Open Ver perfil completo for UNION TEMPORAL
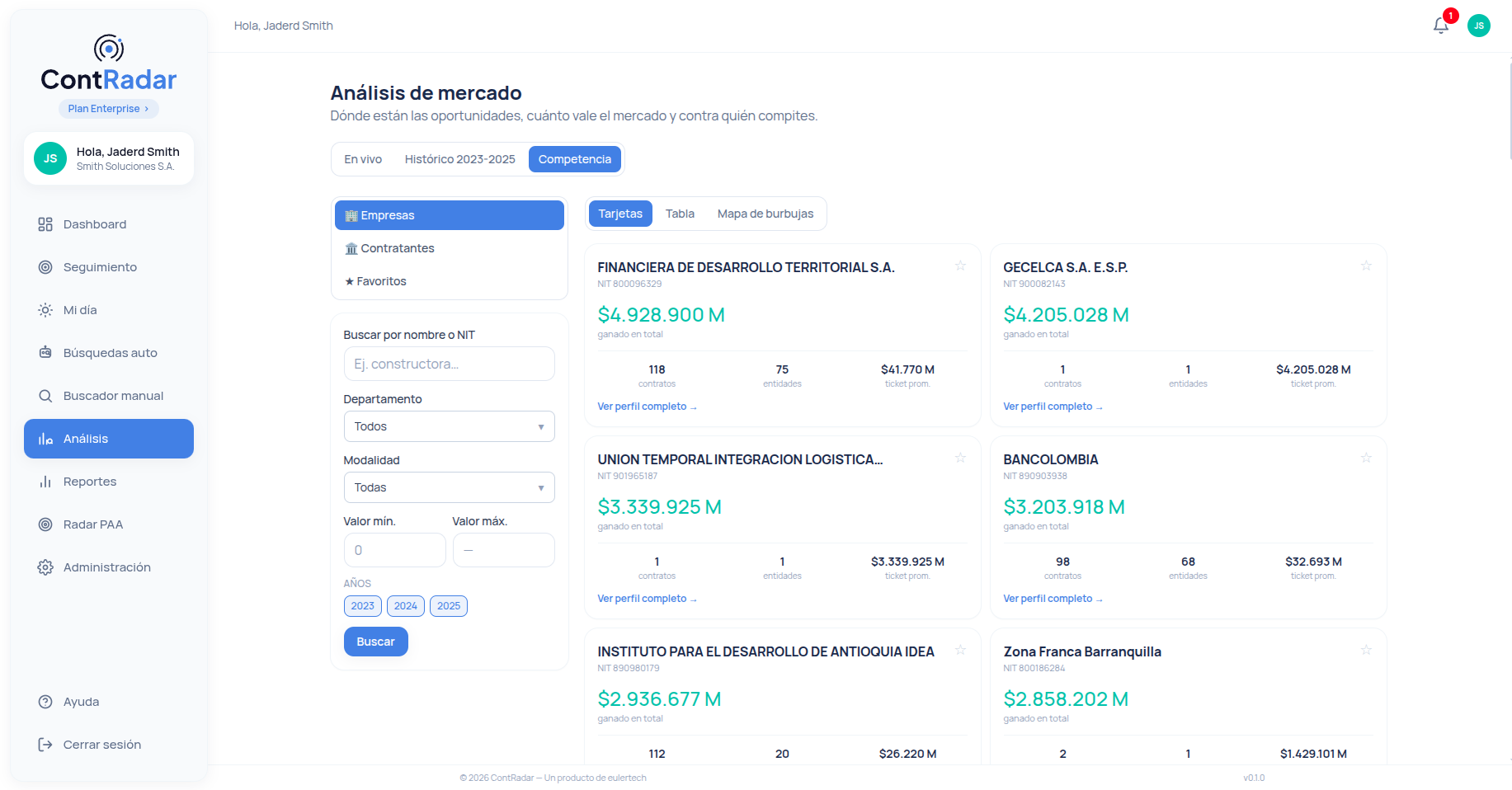This screenshot has height=790, width=1512. pyautogui.click(x=648, y=599)
